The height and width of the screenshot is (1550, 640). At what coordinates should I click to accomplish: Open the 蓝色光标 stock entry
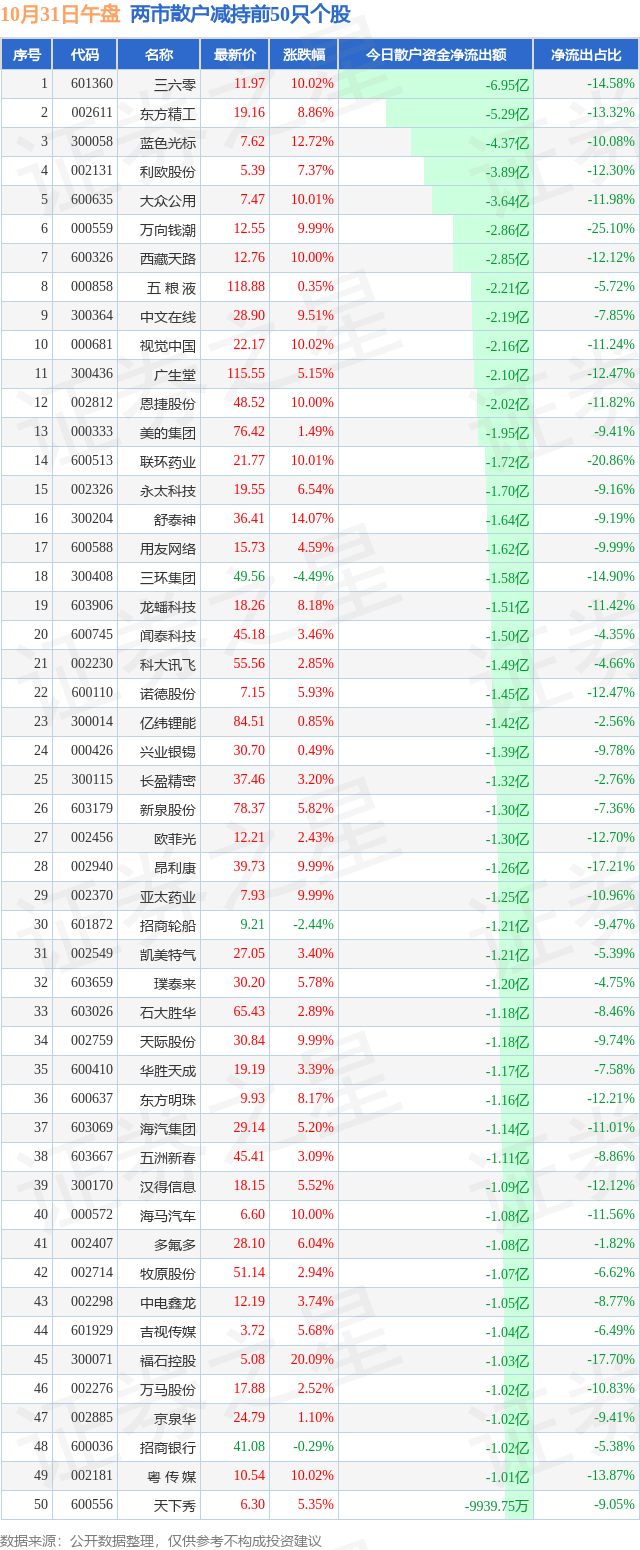(168, 142)
